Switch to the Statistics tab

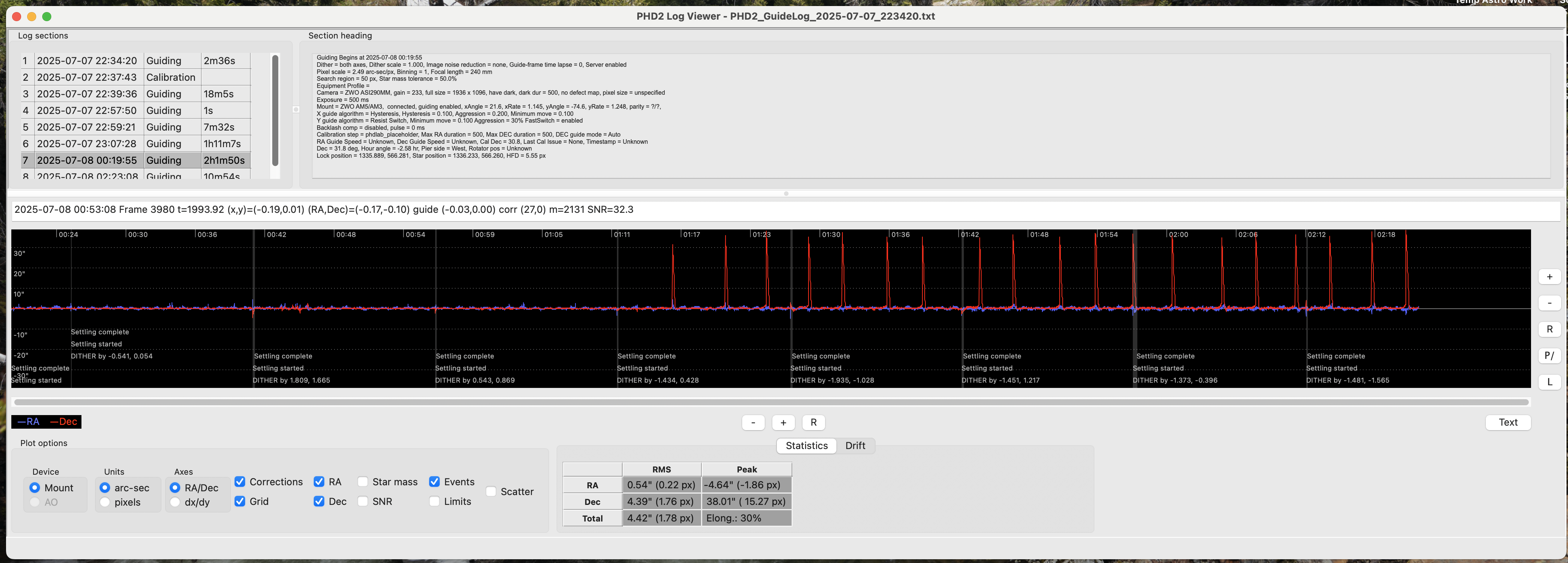(x=807, y=445)
